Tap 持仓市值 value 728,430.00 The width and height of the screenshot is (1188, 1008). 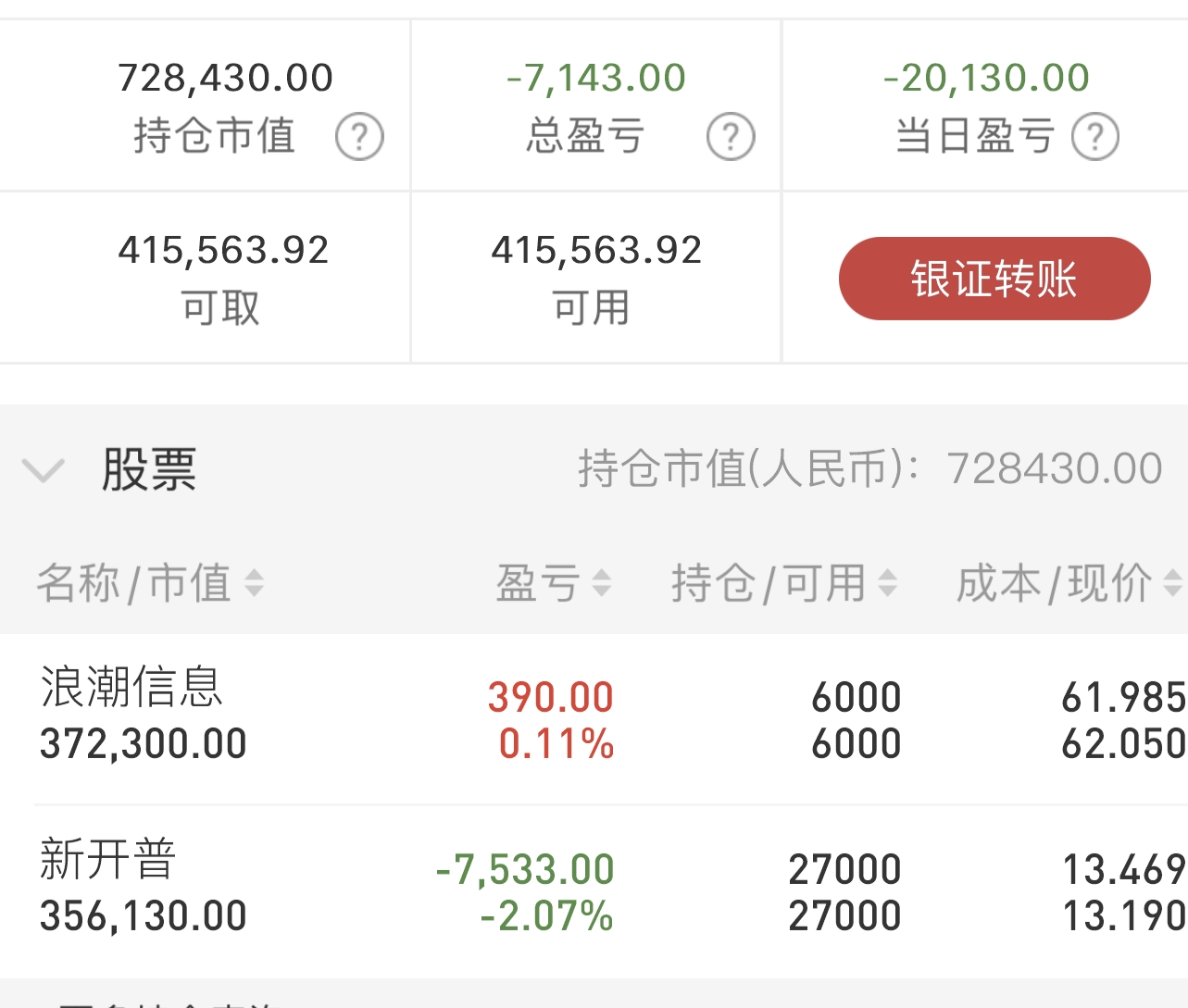(225, 78)
